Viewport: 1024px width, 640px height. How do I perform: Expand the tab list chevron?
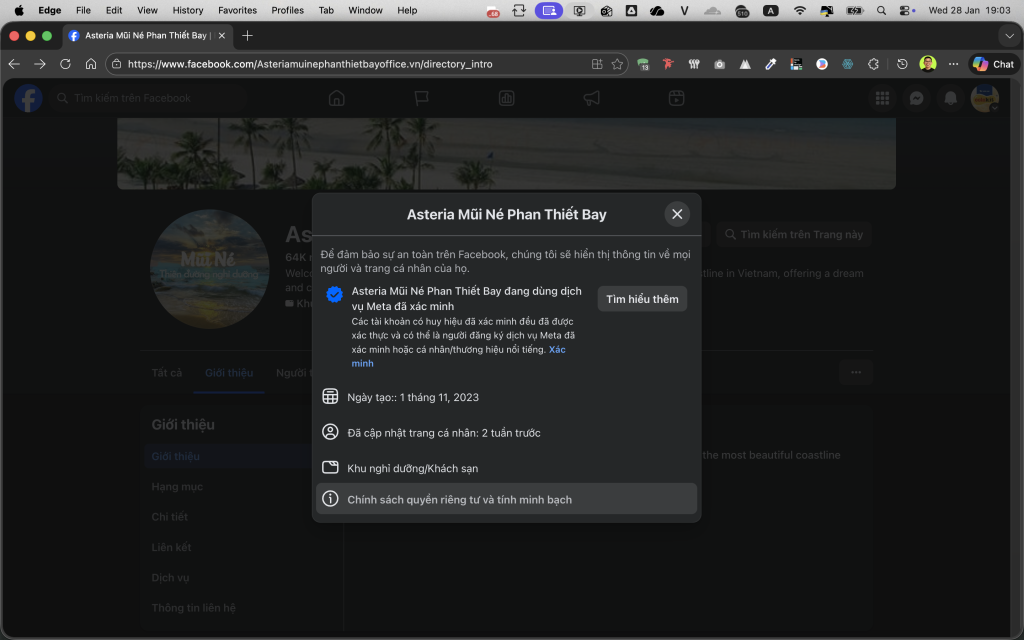pos(1008,35)
